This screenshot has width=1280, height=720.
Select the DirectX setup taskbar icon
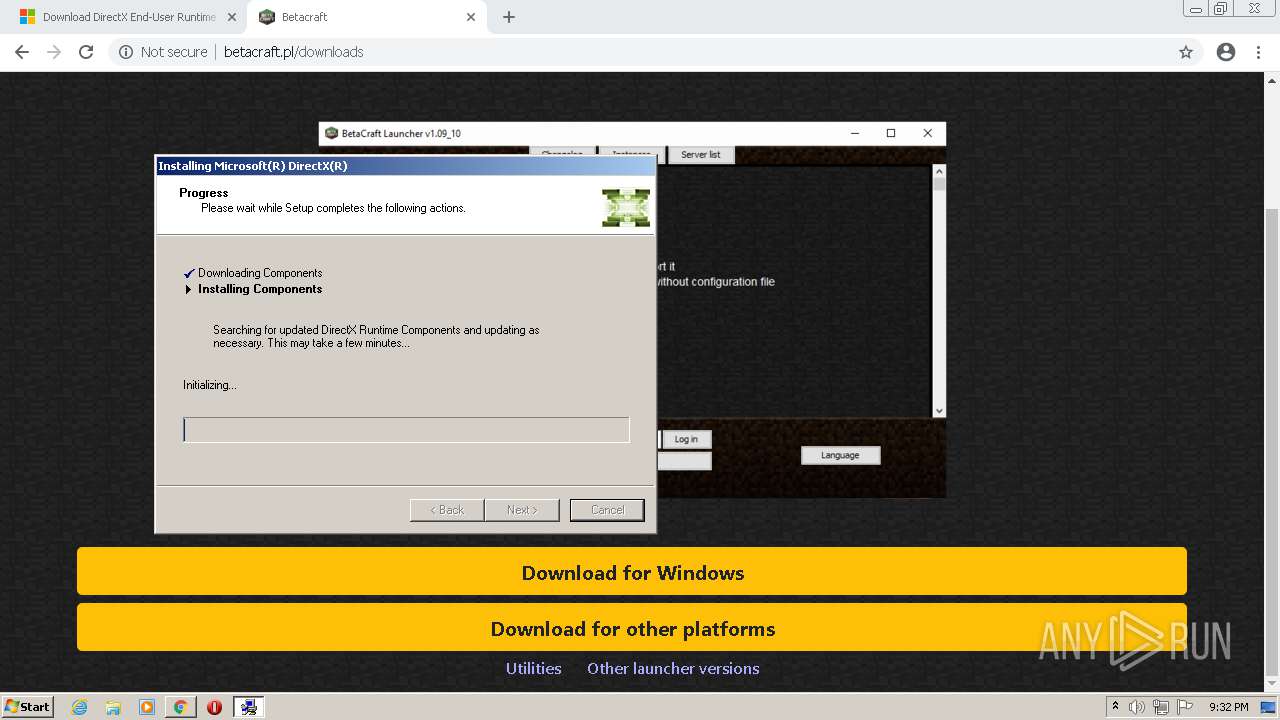pos(249,707)
